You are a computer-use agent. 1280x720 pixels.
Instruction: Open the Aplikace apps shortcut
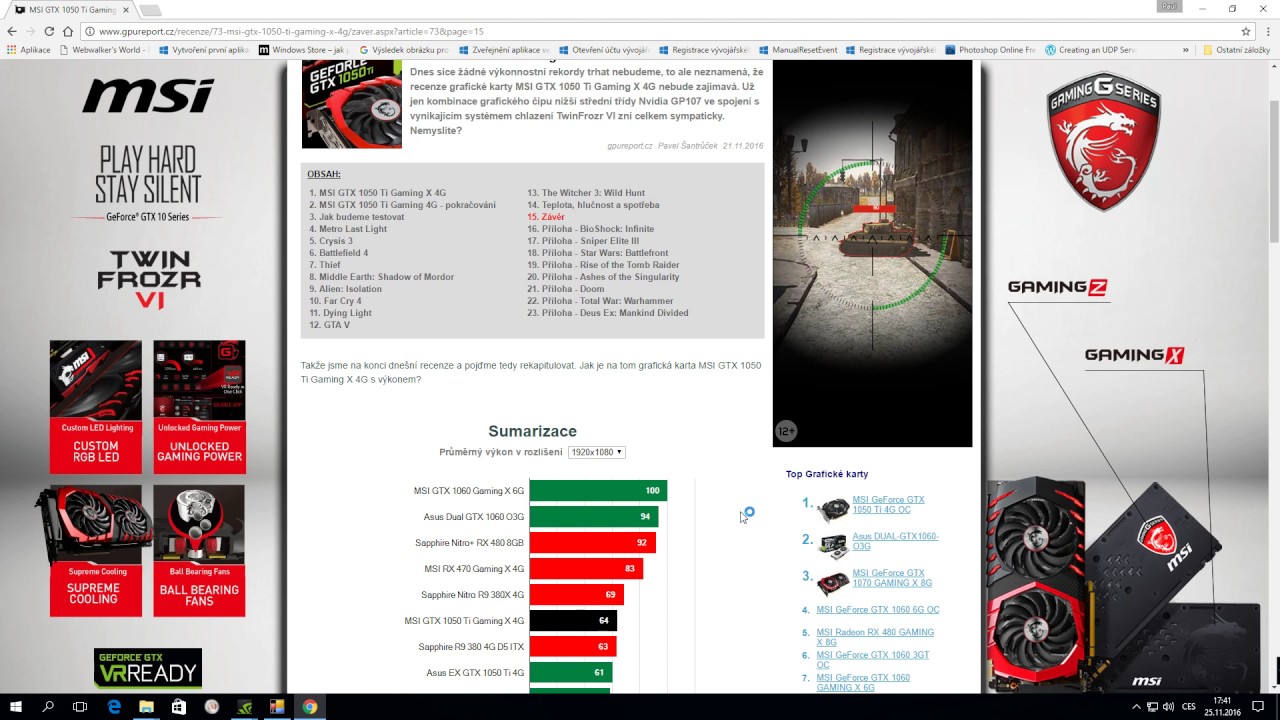click(x=28, y=50)
